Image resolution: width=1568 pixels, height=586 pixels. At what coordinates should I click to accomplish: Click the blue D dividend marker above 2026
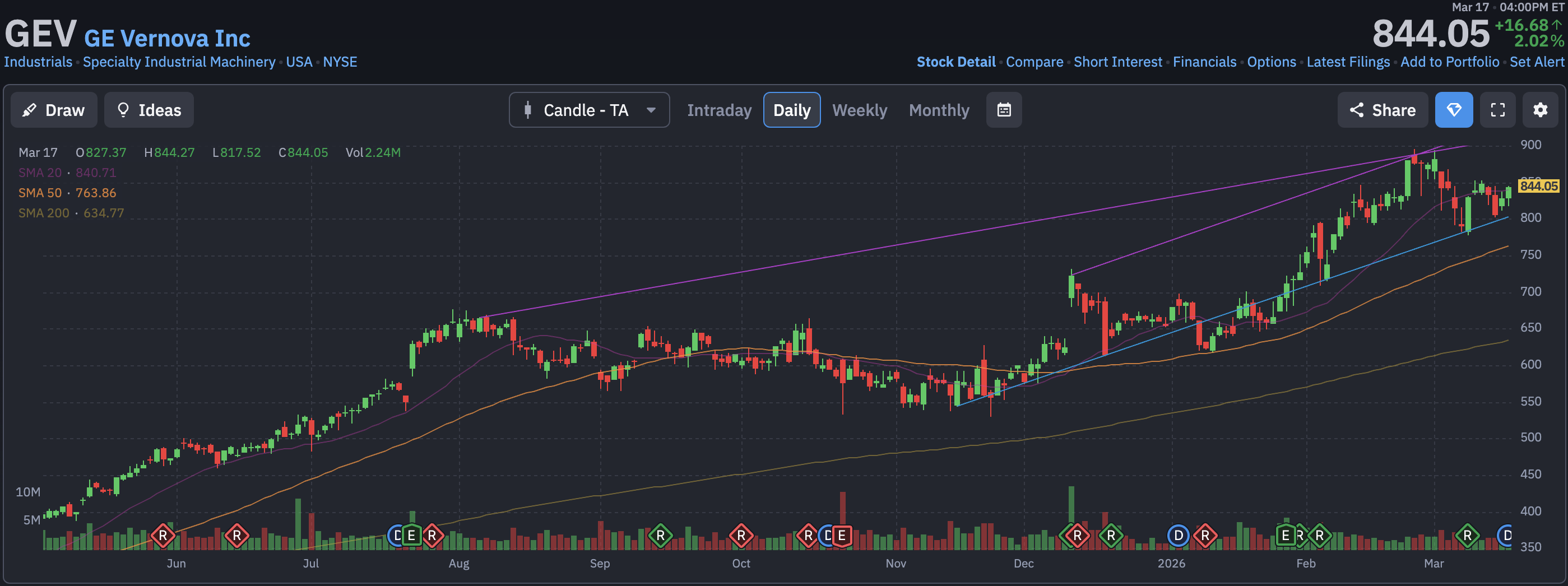[1179, 536]
